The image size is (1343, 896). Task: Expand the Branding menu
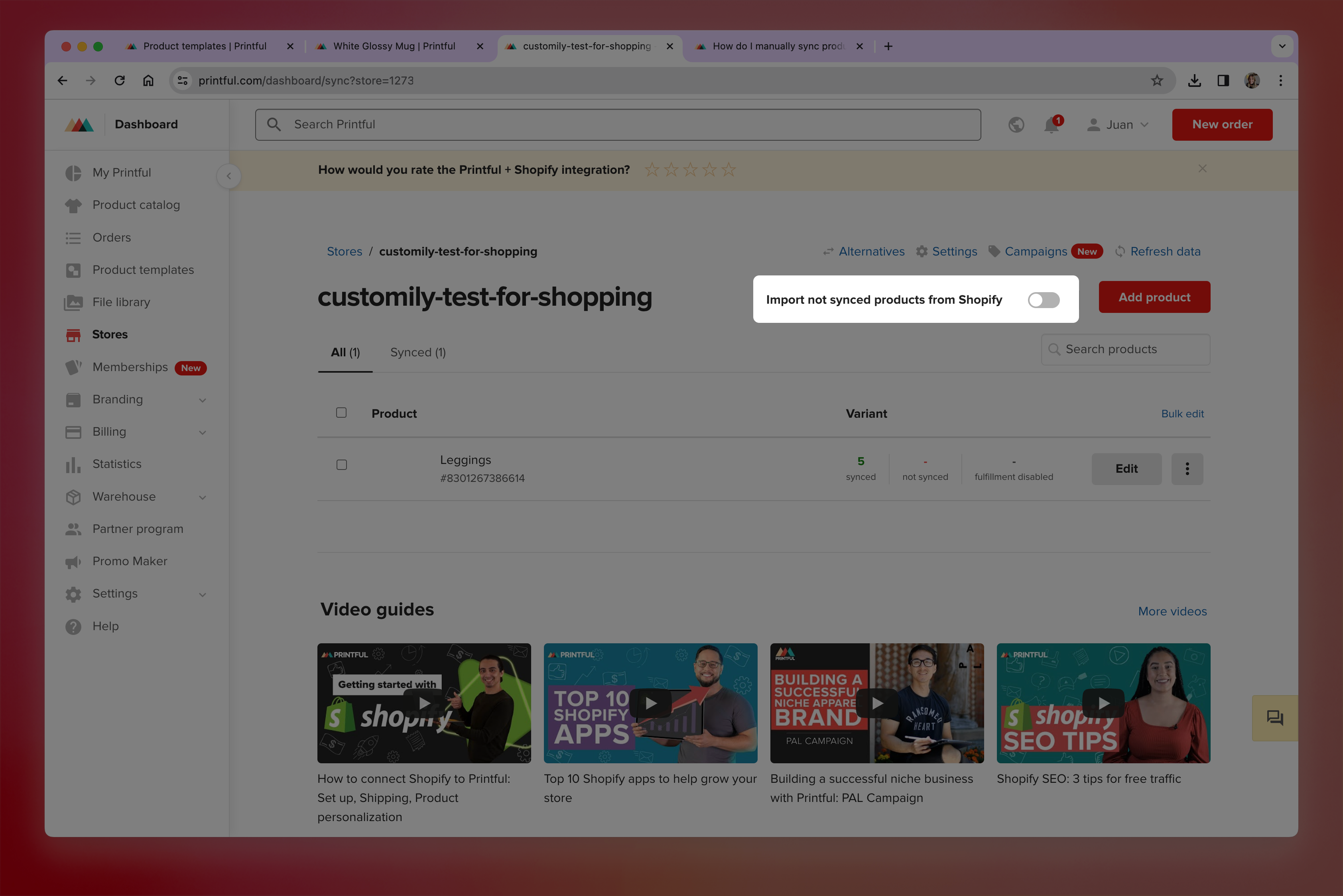203,400
